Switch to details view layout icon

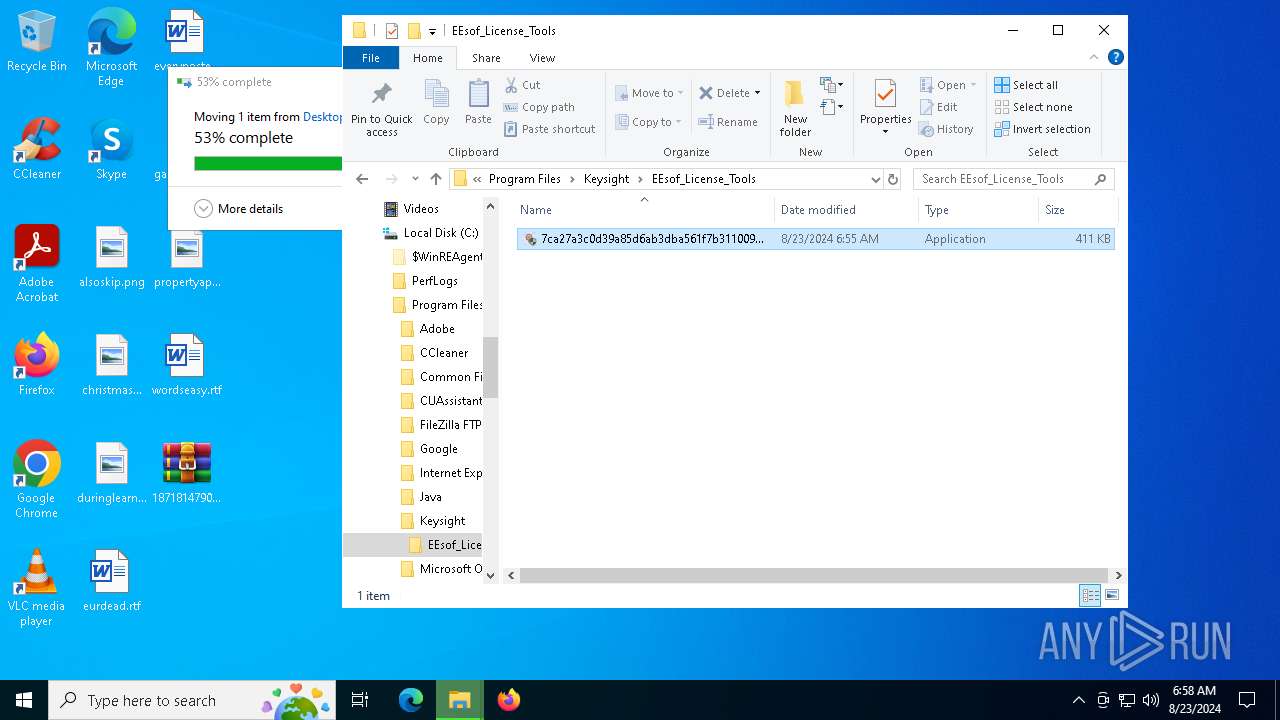click(x=1090, y=595)
